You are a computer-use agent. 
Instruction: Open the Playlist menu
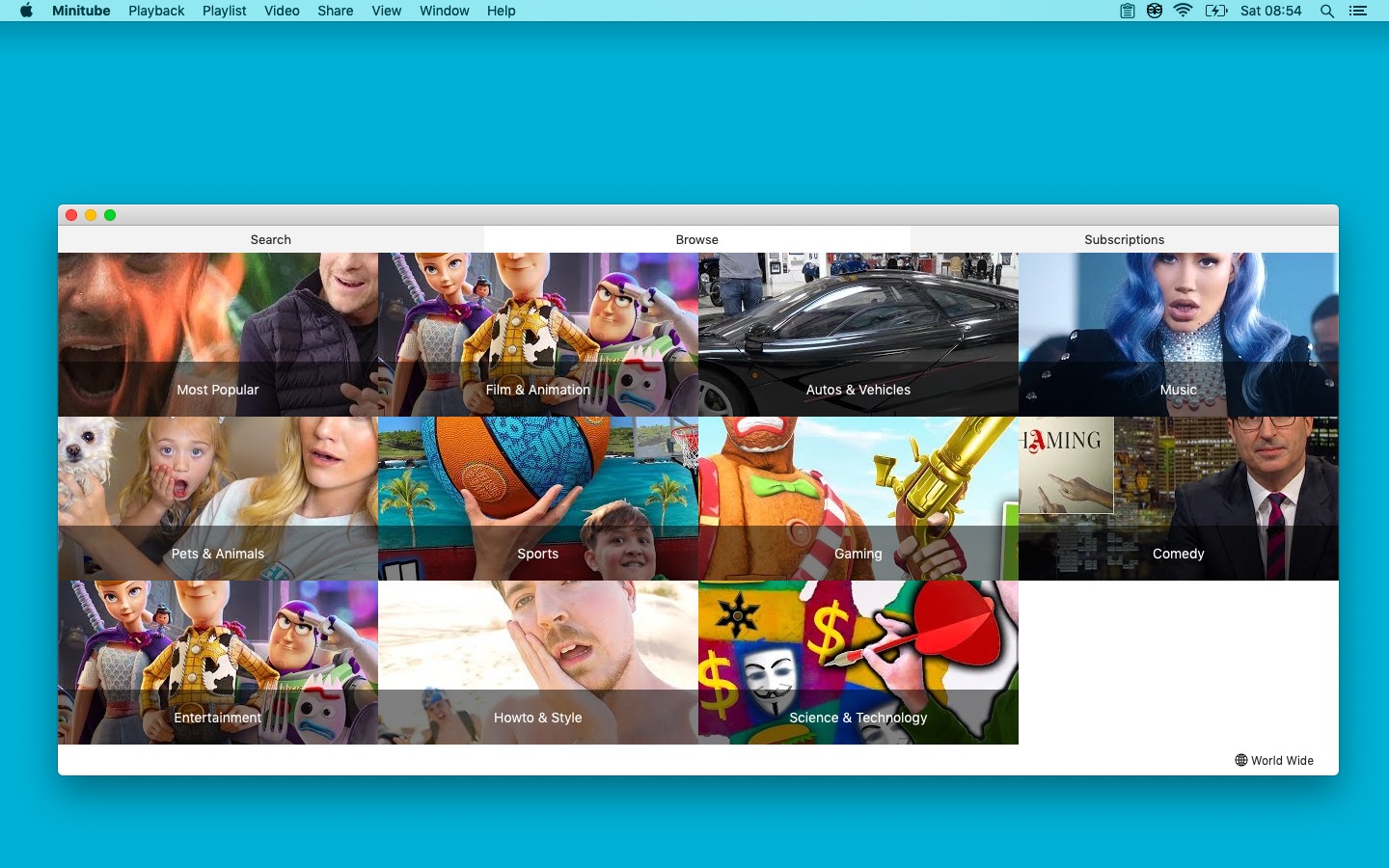point(224,11)
